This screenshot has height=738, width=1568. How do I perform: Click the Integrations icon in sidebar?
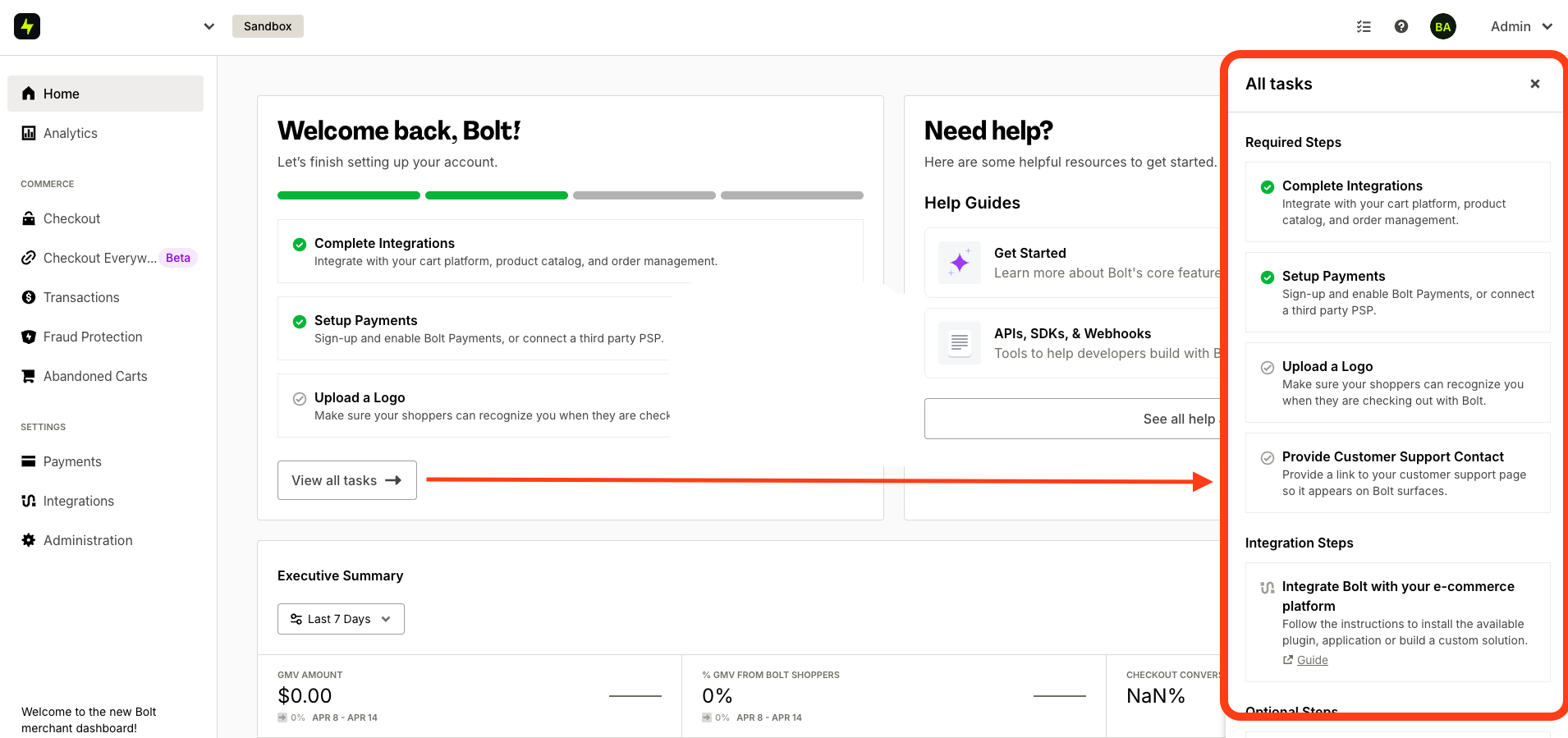[29, 501]
